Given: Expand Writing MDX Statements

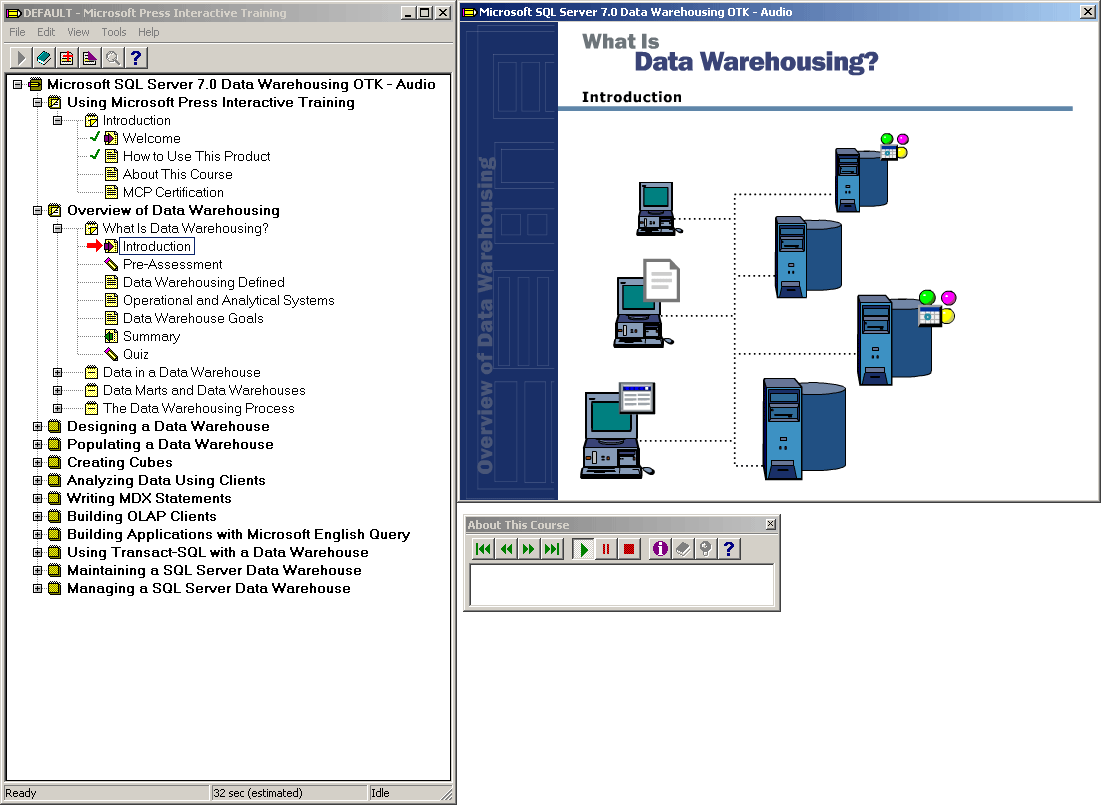Looking at the screenshot, I should (38, 499).
